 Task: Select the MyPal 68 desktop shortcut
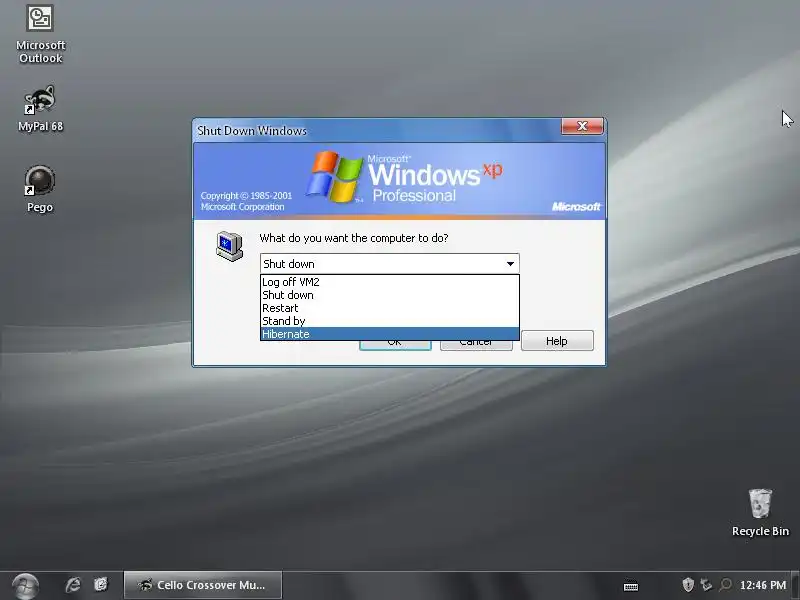coord(40,109)
